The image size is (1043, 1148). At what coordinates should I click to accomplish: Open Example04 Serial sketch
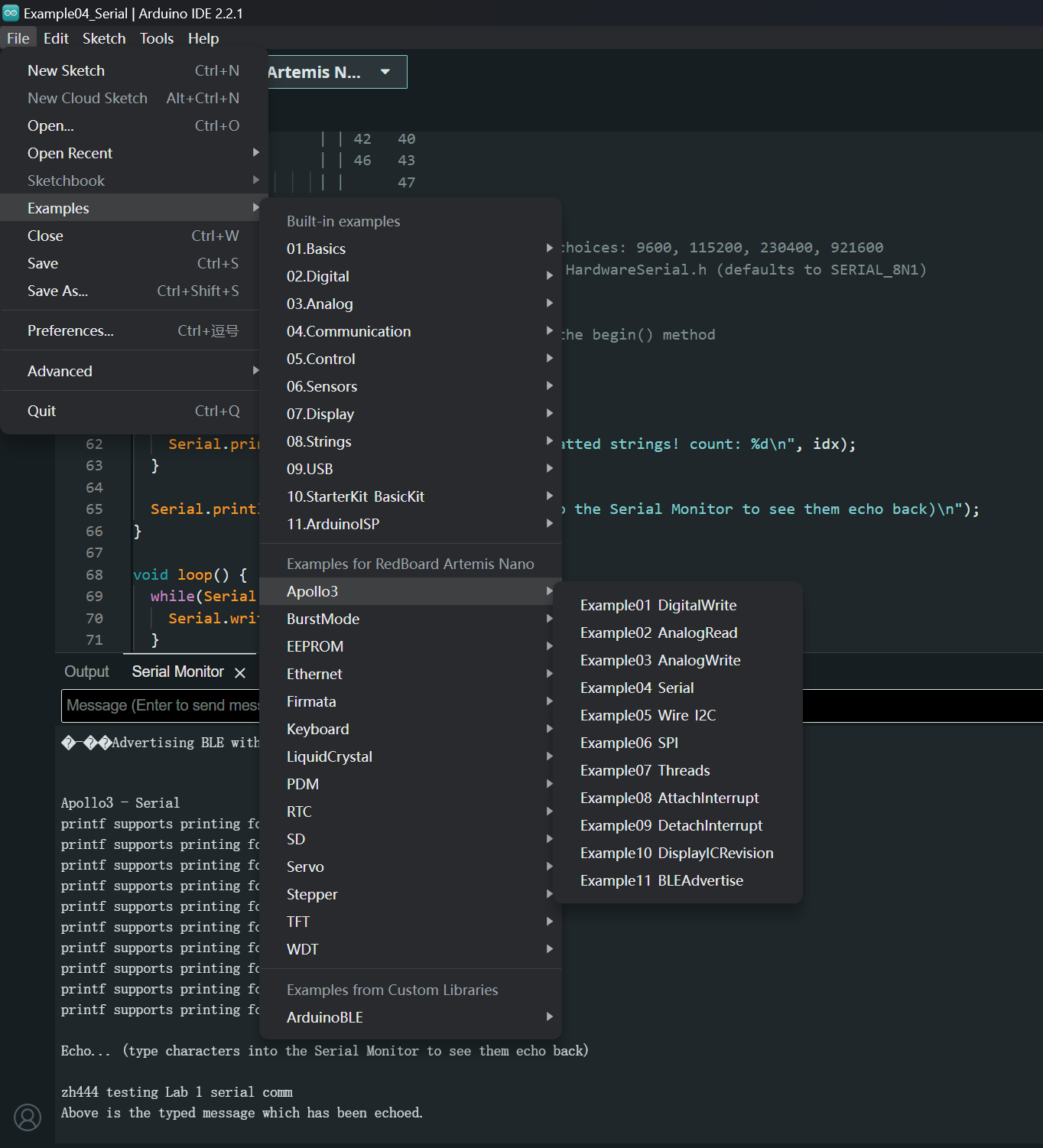tap(677, 688)
